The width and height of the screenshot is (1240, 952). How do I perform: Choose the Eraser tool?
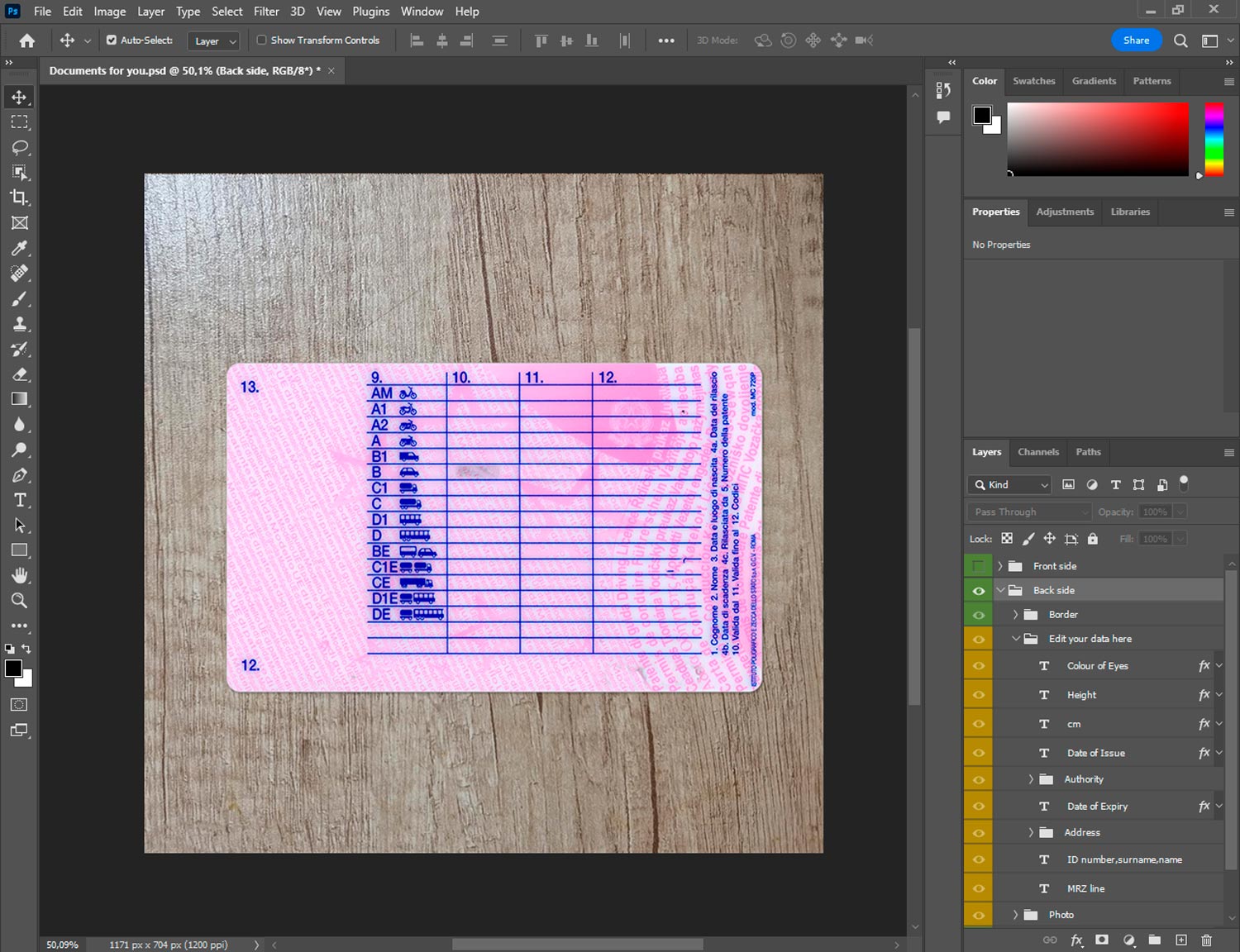(20, 374)
